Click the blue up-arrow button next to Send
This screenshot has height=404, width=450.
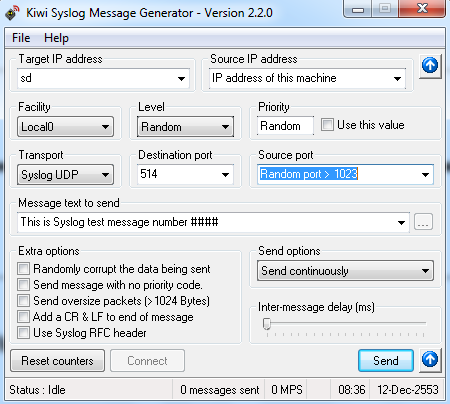(430, 360)
